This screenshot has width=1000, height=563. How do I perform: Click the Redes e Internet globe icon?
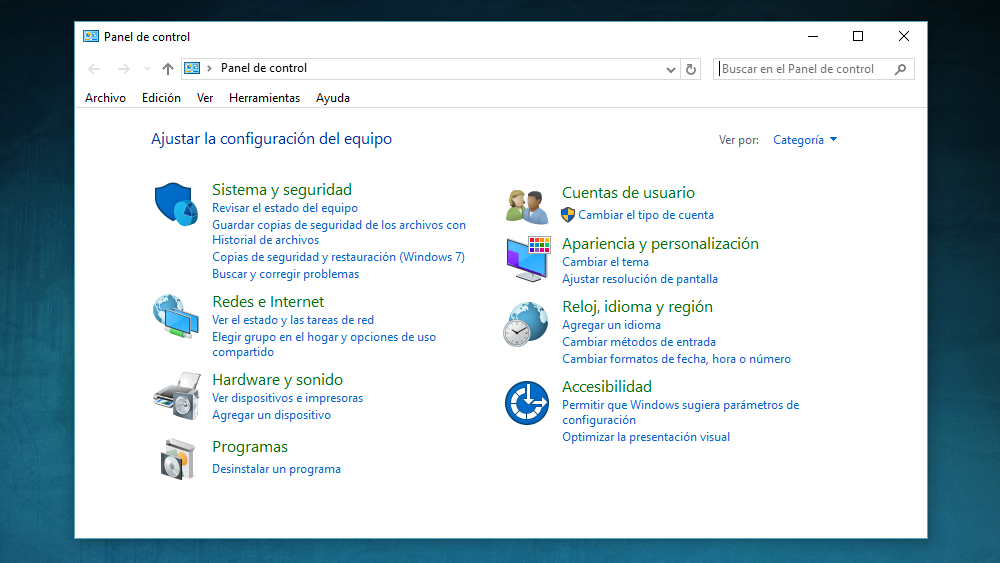tap(176, 316)
